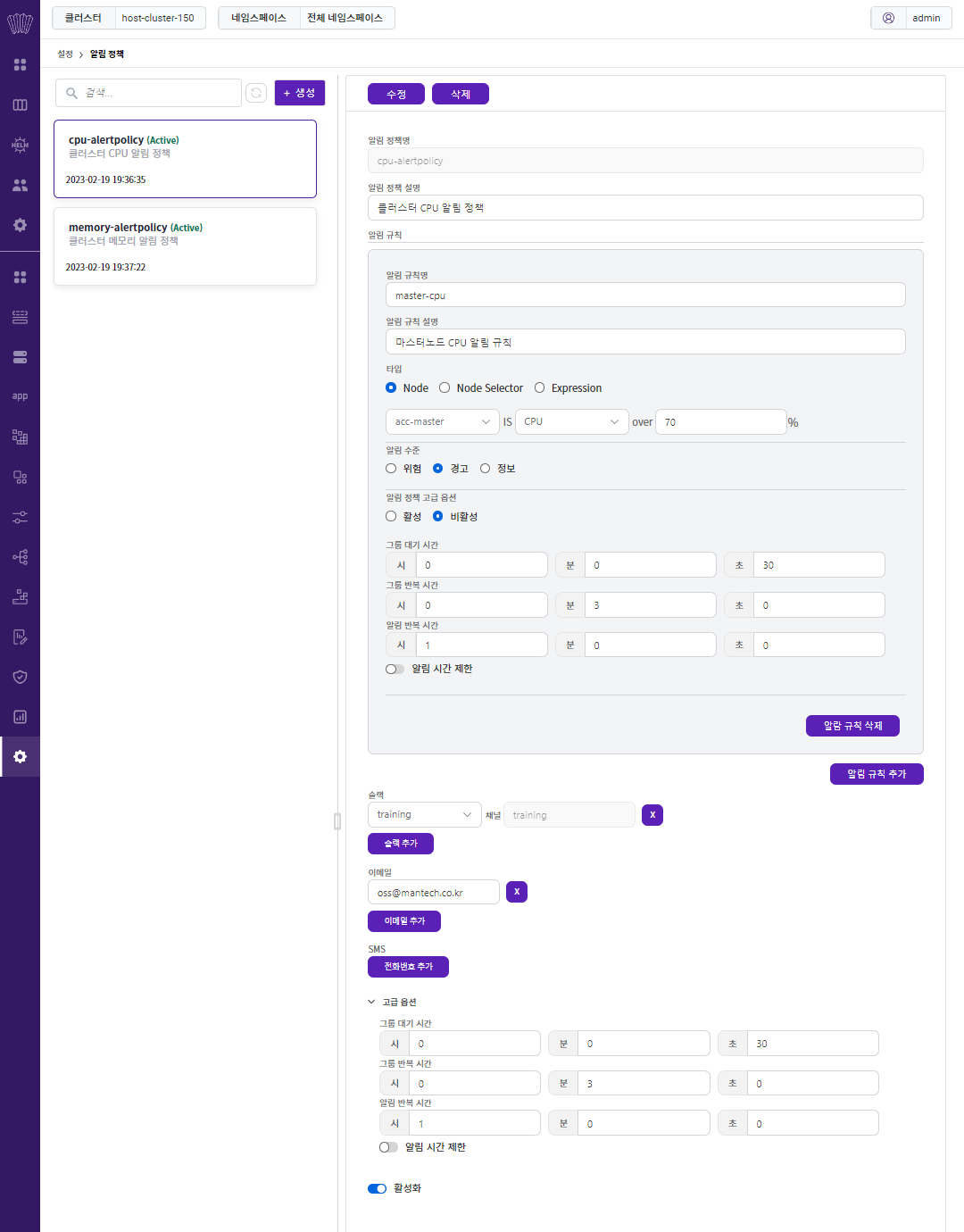Viewport: 964px width, 1232px height.
Task: Click the active bottom gear settings icon
Action: coord(20,757)
